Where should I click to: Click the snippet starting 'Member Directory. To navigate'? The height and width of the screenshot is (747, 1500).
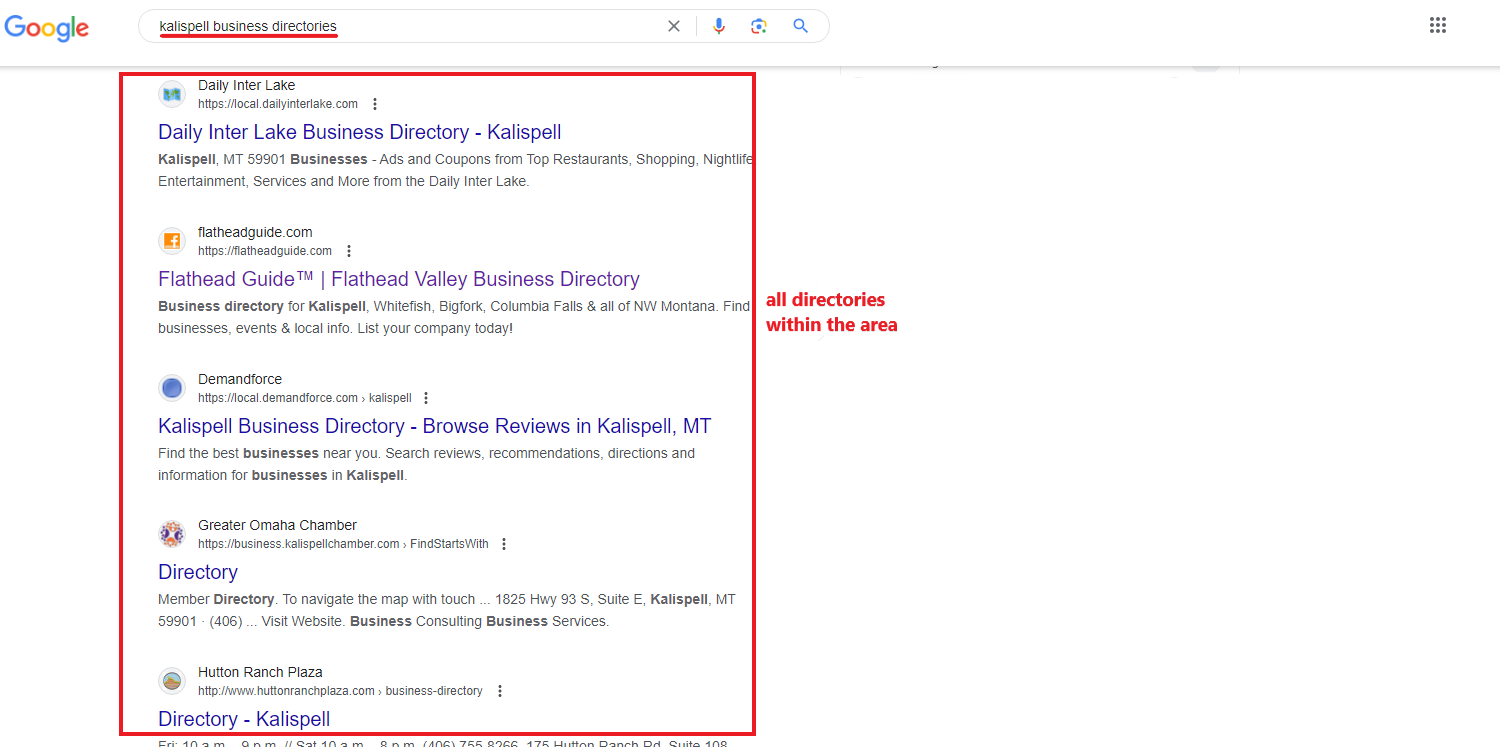(447, 610)
